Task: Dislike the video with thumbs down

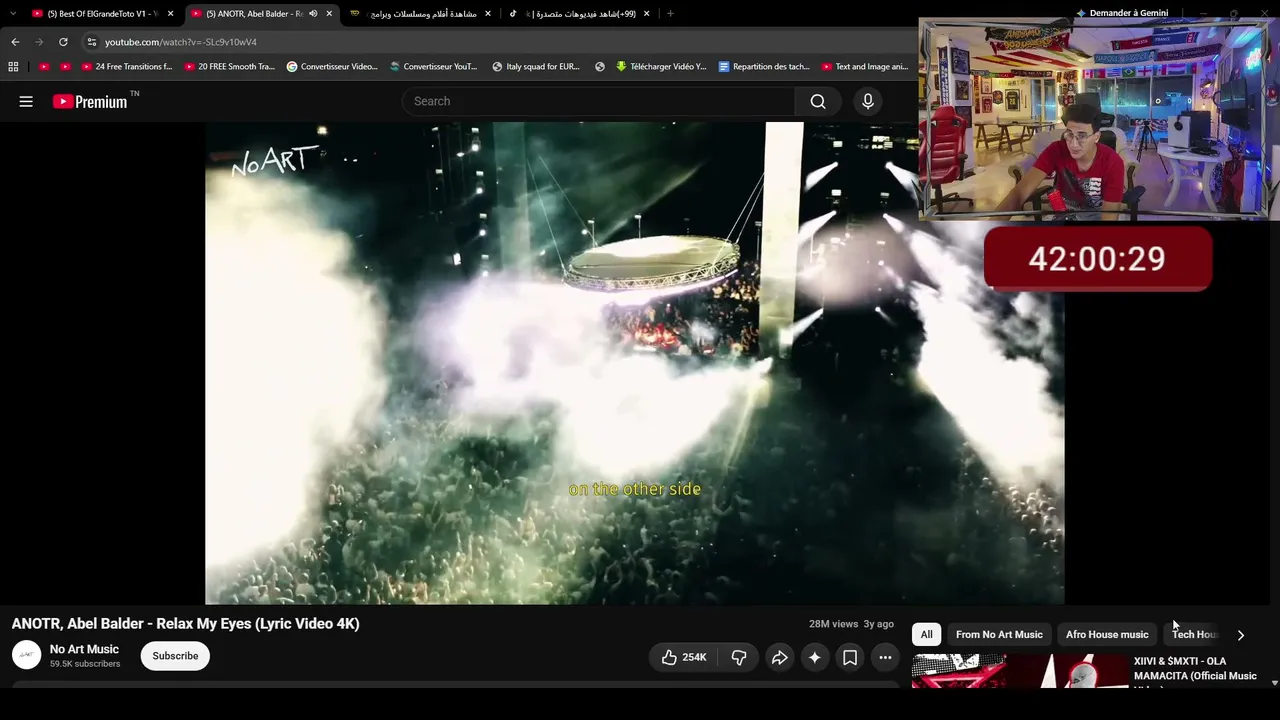Action: [739, 657]
